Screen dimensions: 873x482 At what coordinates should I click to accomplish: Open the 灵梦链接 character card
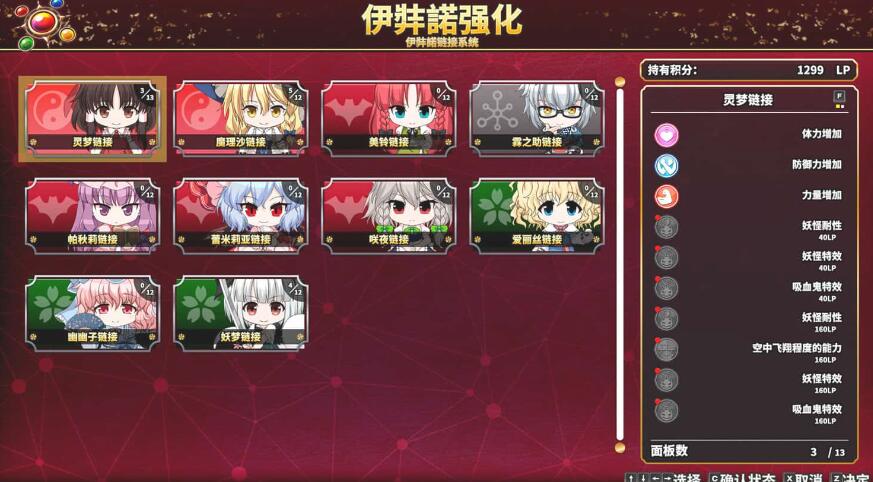point(92,119)
